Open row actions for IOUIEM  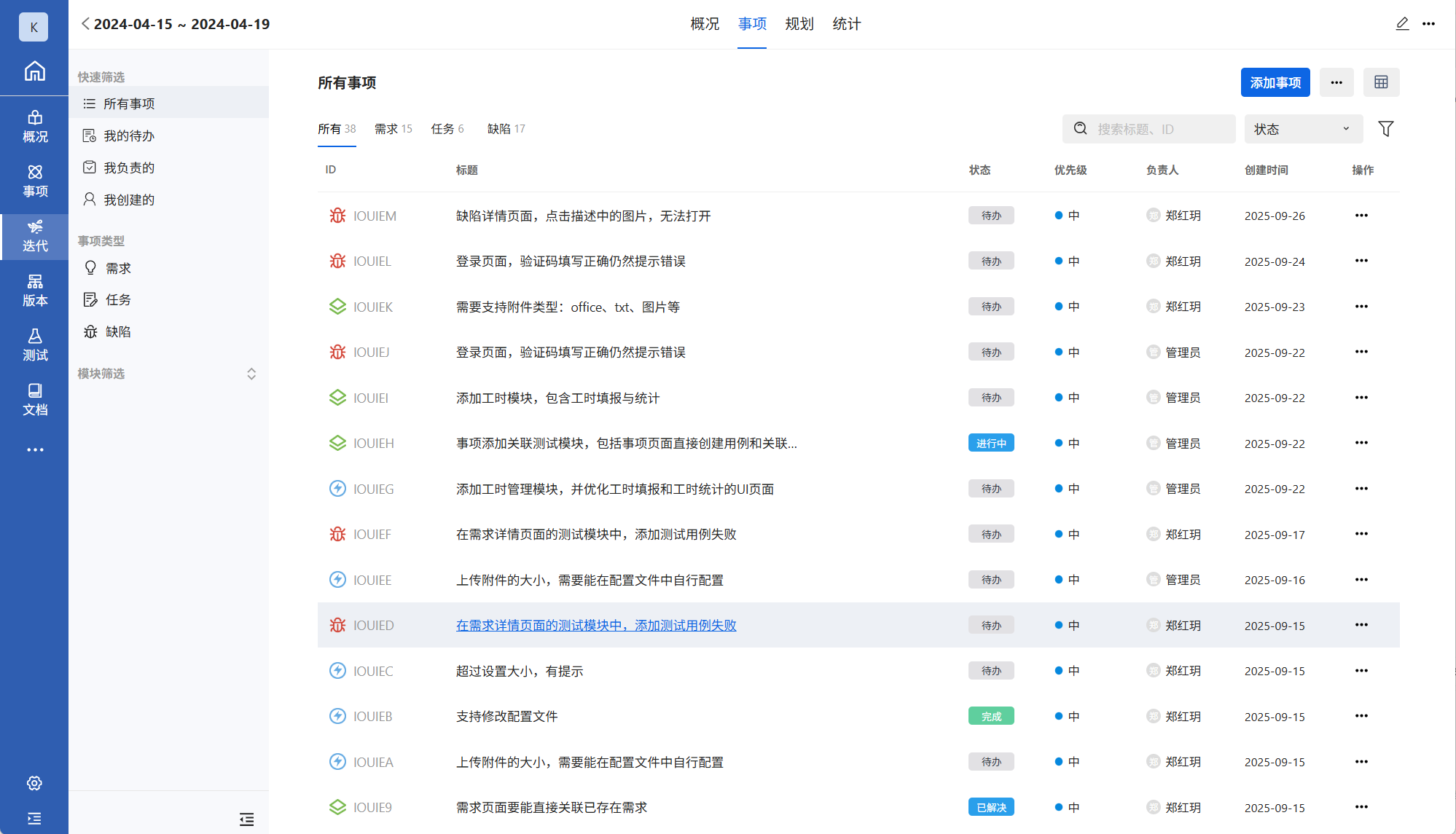tap(1361, 216)
